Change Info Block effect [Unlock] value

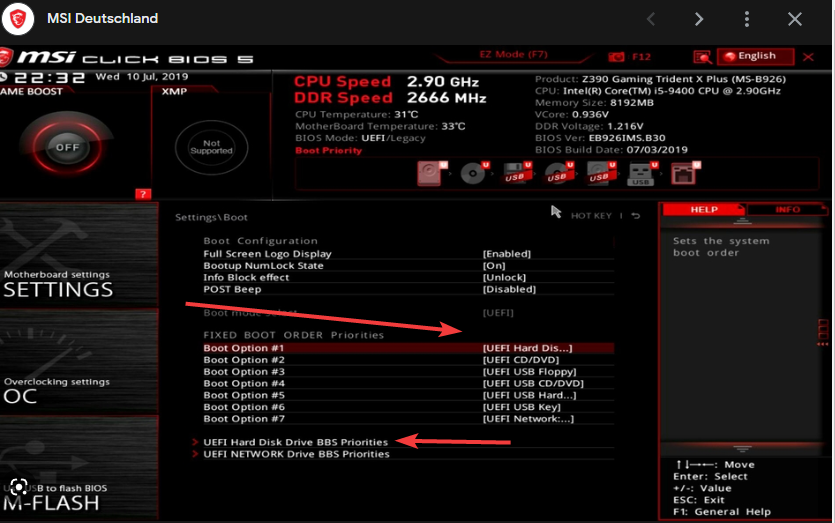504,277
